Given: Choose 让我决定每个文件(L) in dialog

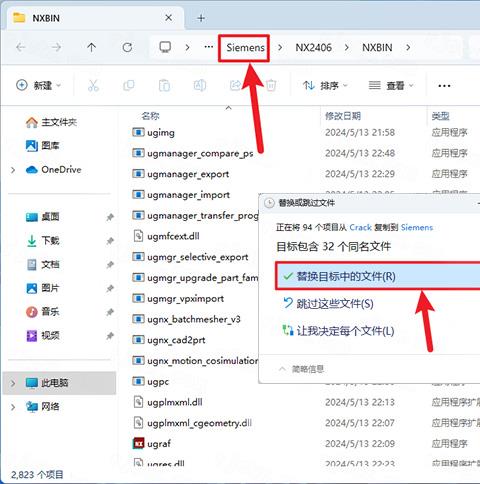Looking at the screenshot, I should [x=339, y=331].
